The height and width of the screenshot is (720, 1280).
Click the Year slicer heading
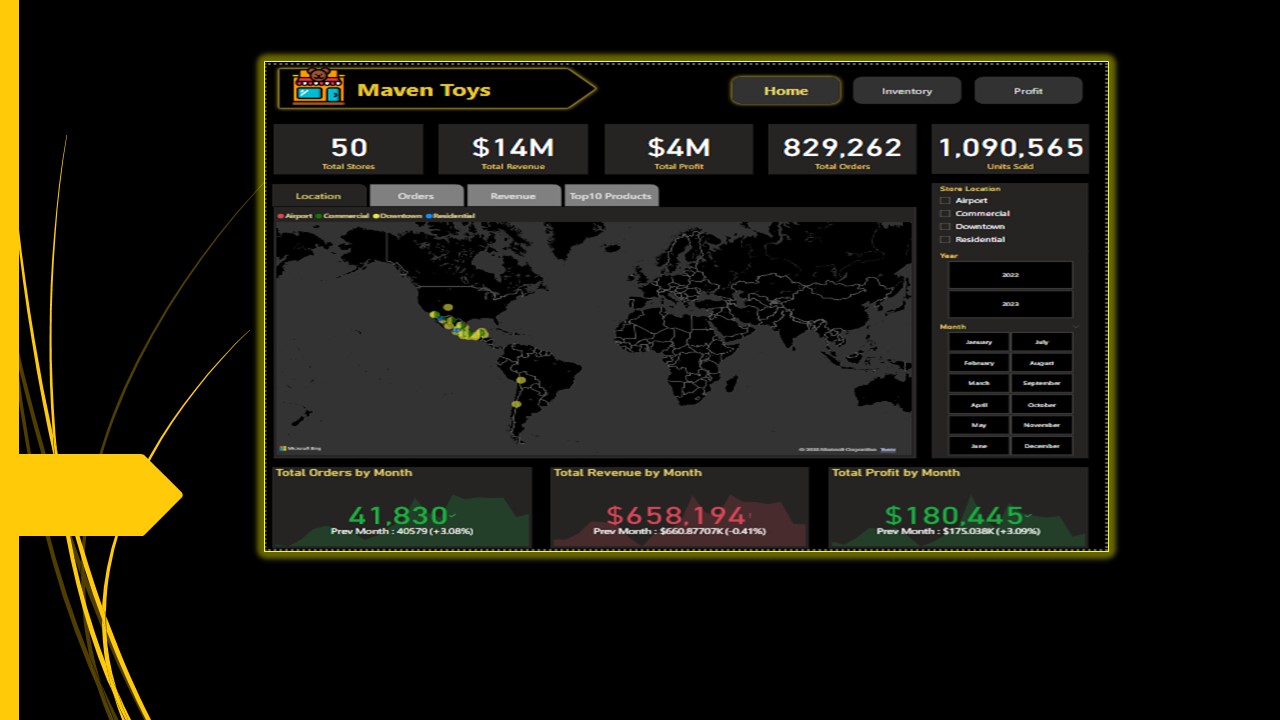tap(949, 255)
